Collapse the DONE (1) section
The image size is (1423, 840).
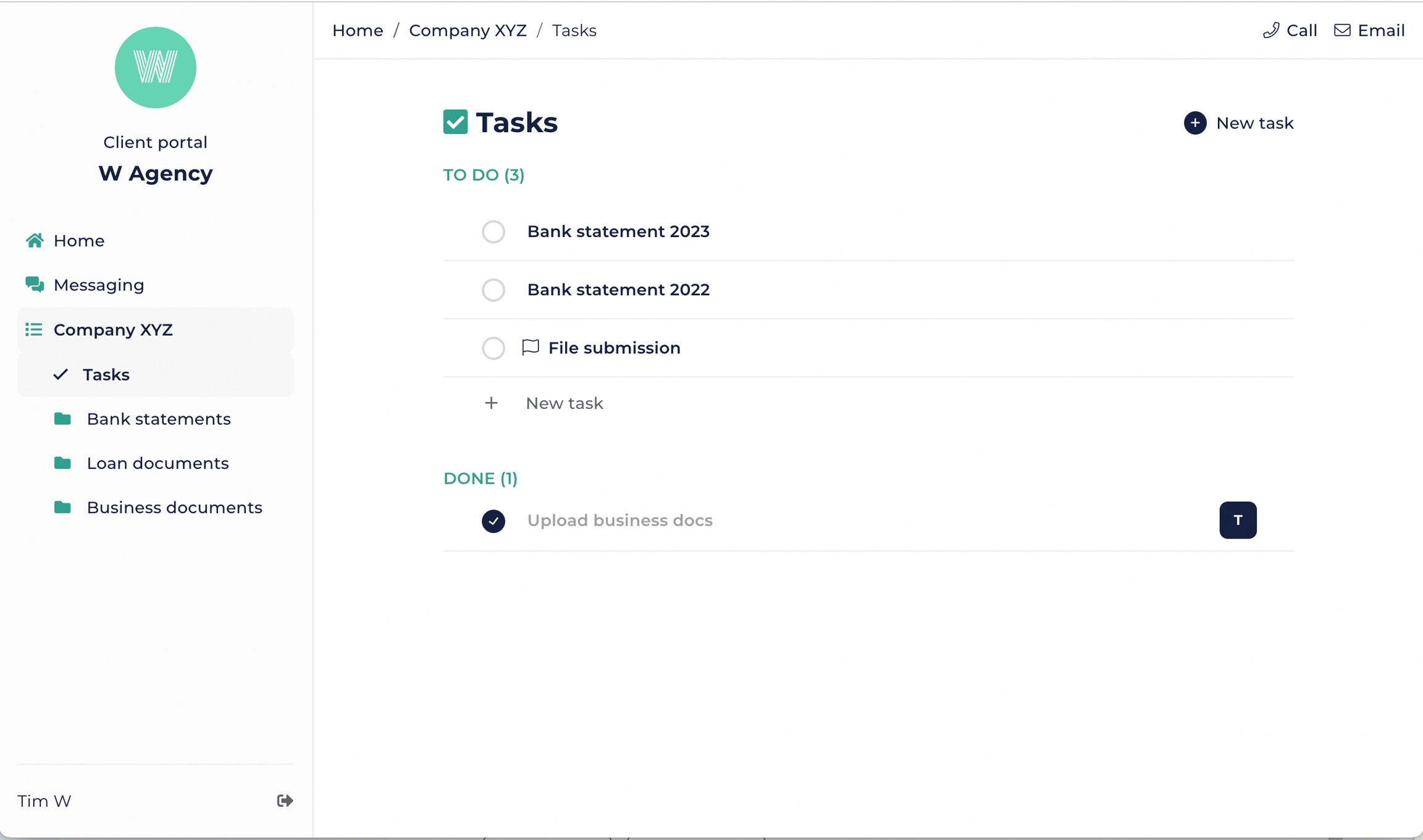pyautogui.click(x=480, y=478)
